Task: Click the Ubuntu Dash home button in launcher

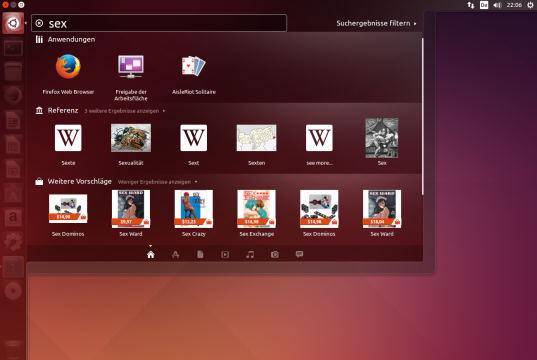Action: (x=13, y=23)
